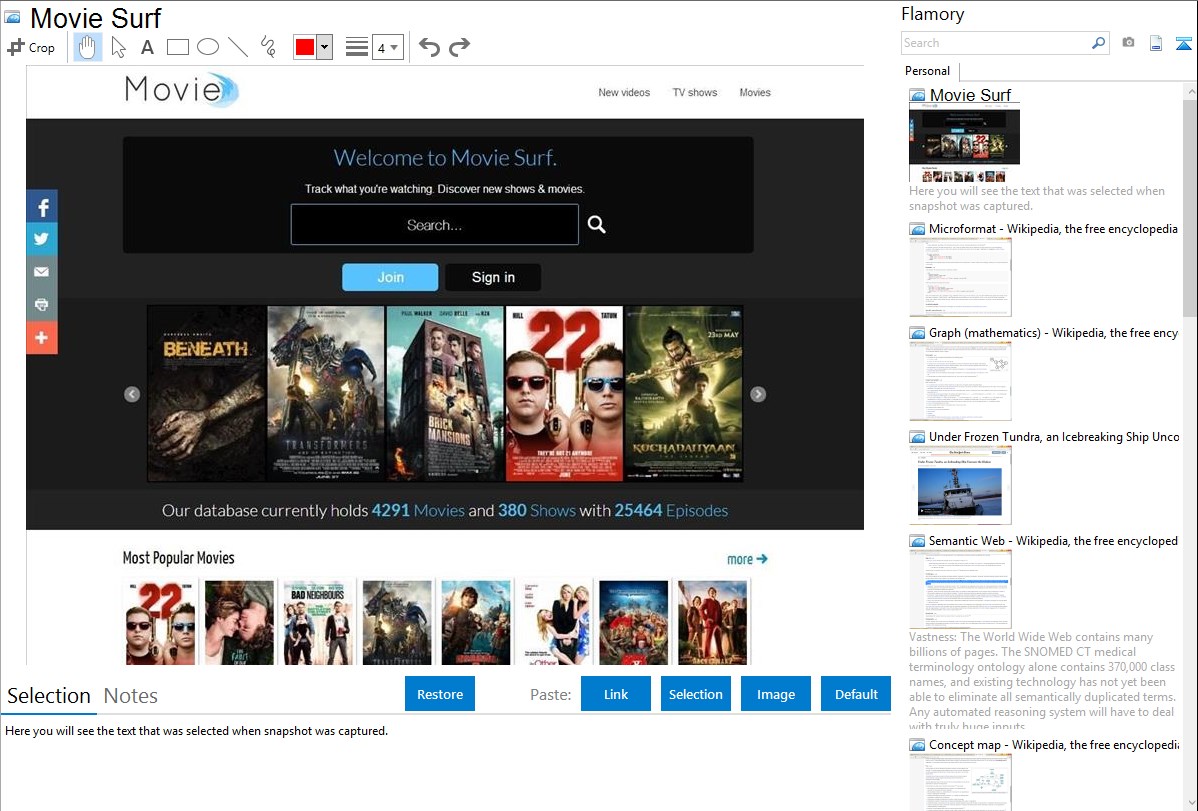This screenshot has width=1198, height=811.
Task: Click the Paste Default button
Action: [856, 694]
